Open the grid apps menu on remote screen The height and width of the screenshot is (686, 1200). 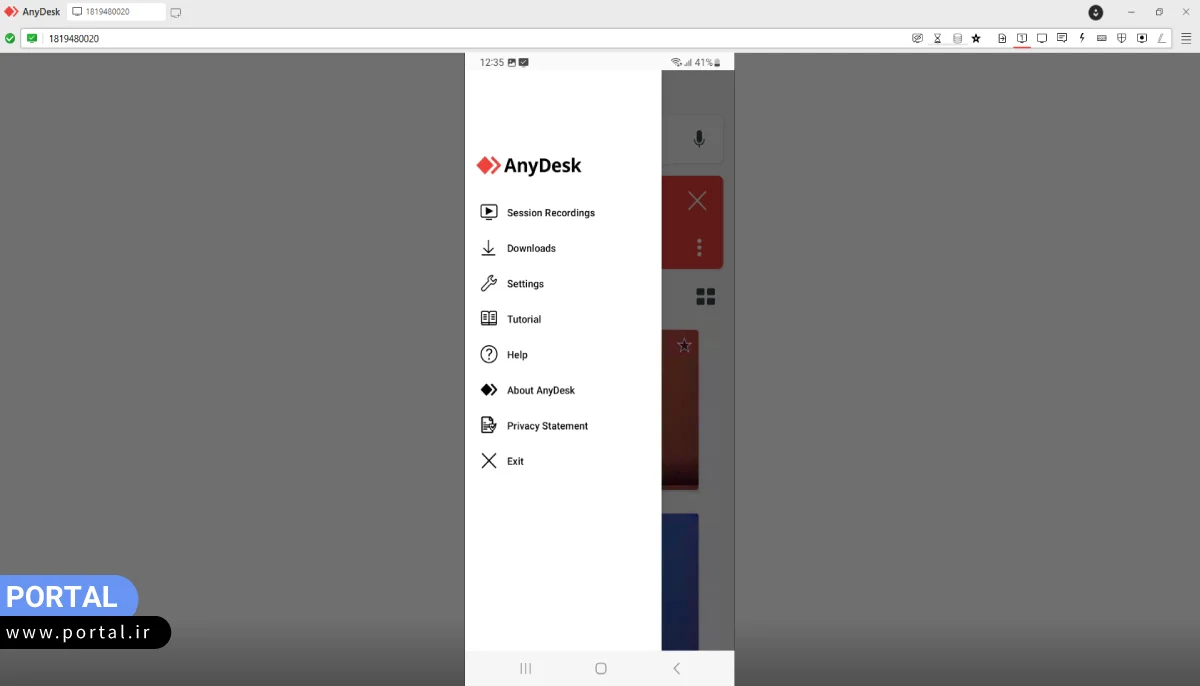tap(706, 296)
